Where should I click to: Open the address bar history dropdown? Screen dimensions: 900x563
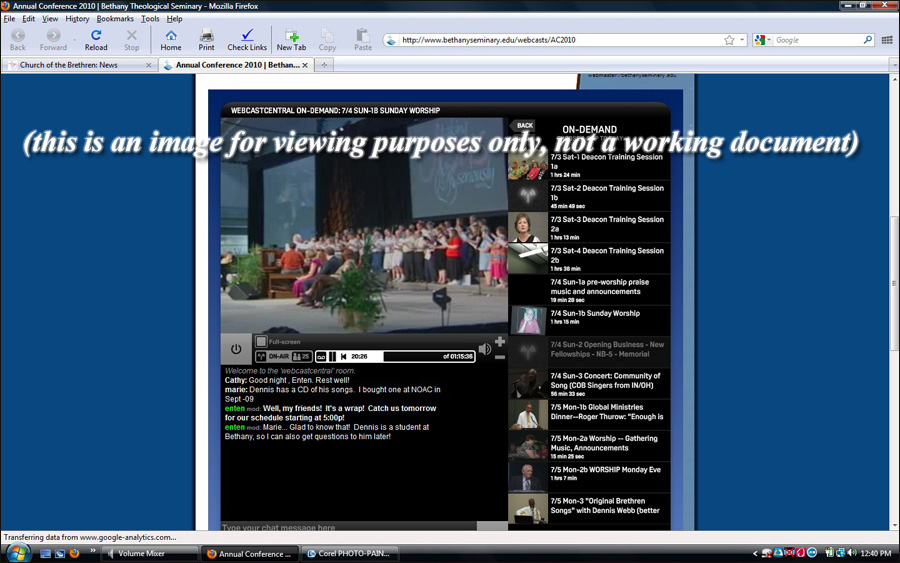(742, 40)
